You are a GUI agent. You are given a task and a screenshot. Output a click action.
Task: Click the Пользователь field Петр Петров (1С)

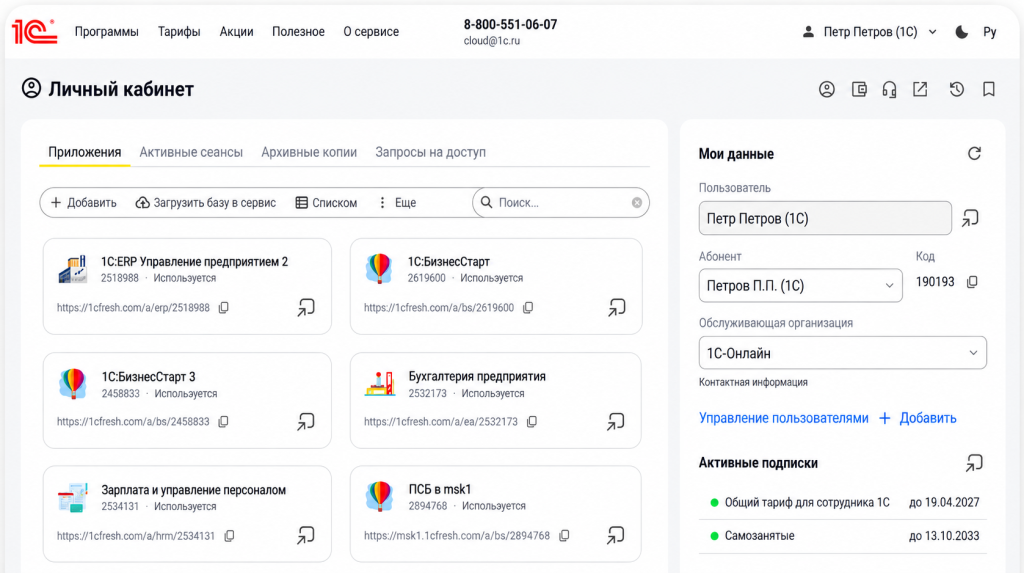coord(825,218)
